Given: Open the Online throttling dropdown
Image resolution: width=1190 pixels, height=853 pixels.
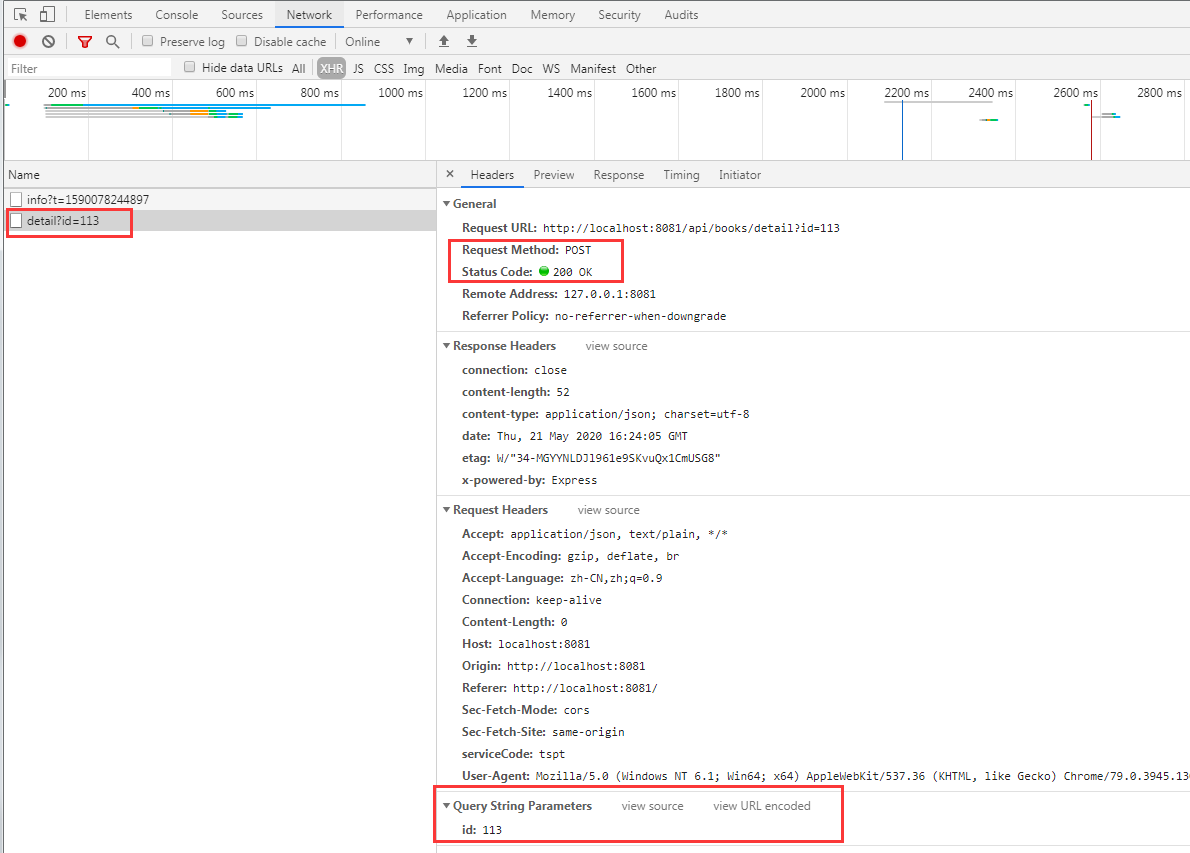Looking at the screenshot, I should point(379,42).
